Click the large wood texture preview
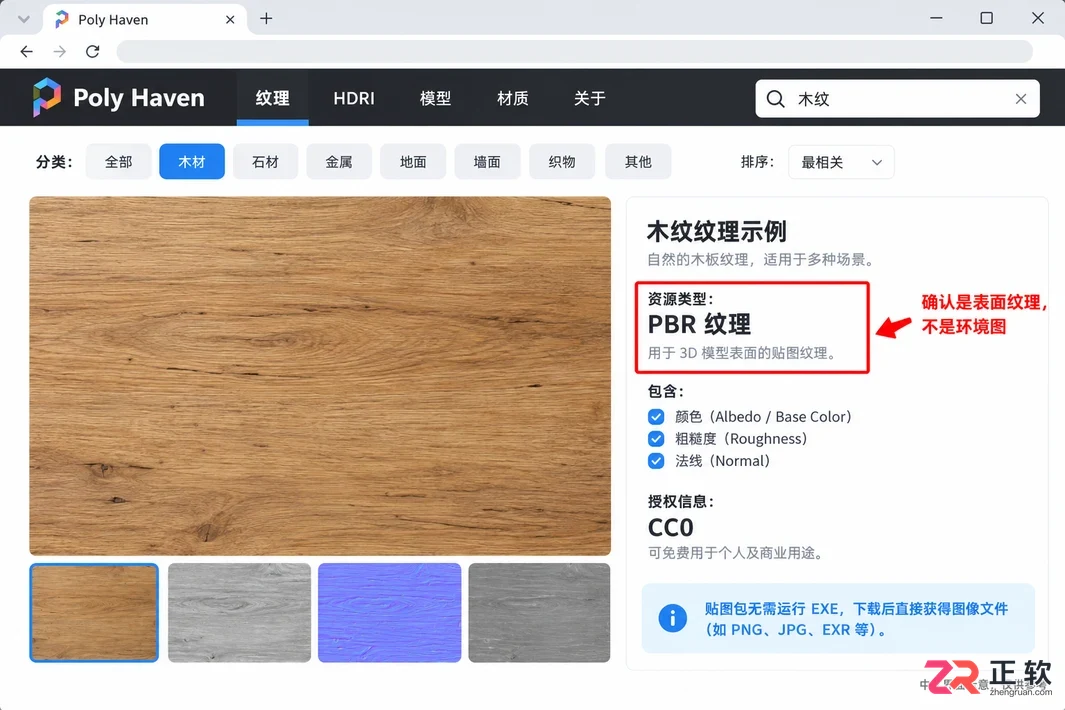The image size is (1065, 710). pos(320,376)
